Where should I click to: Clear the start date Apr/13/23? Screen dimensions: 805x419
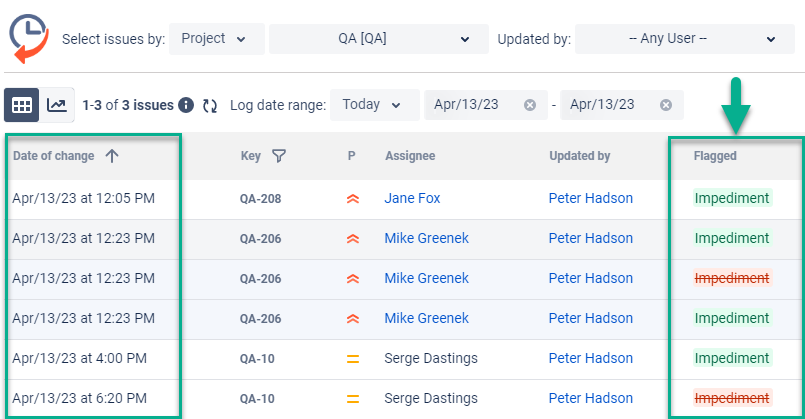coord(530,105)
